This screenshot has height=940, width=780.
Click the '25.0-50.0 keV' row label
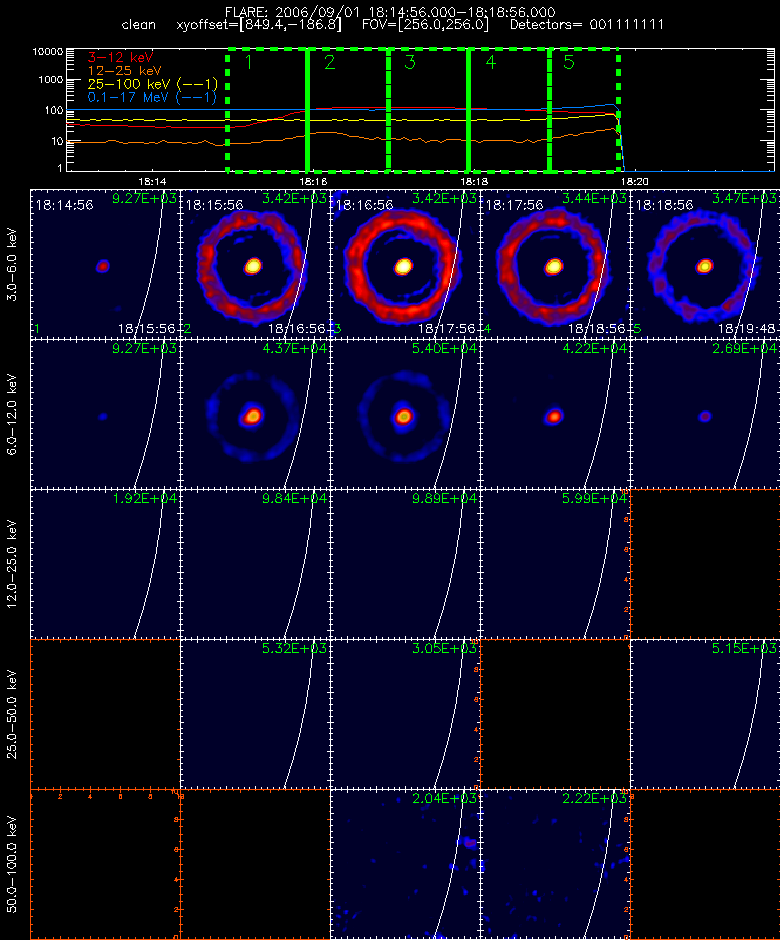(12, 714)
